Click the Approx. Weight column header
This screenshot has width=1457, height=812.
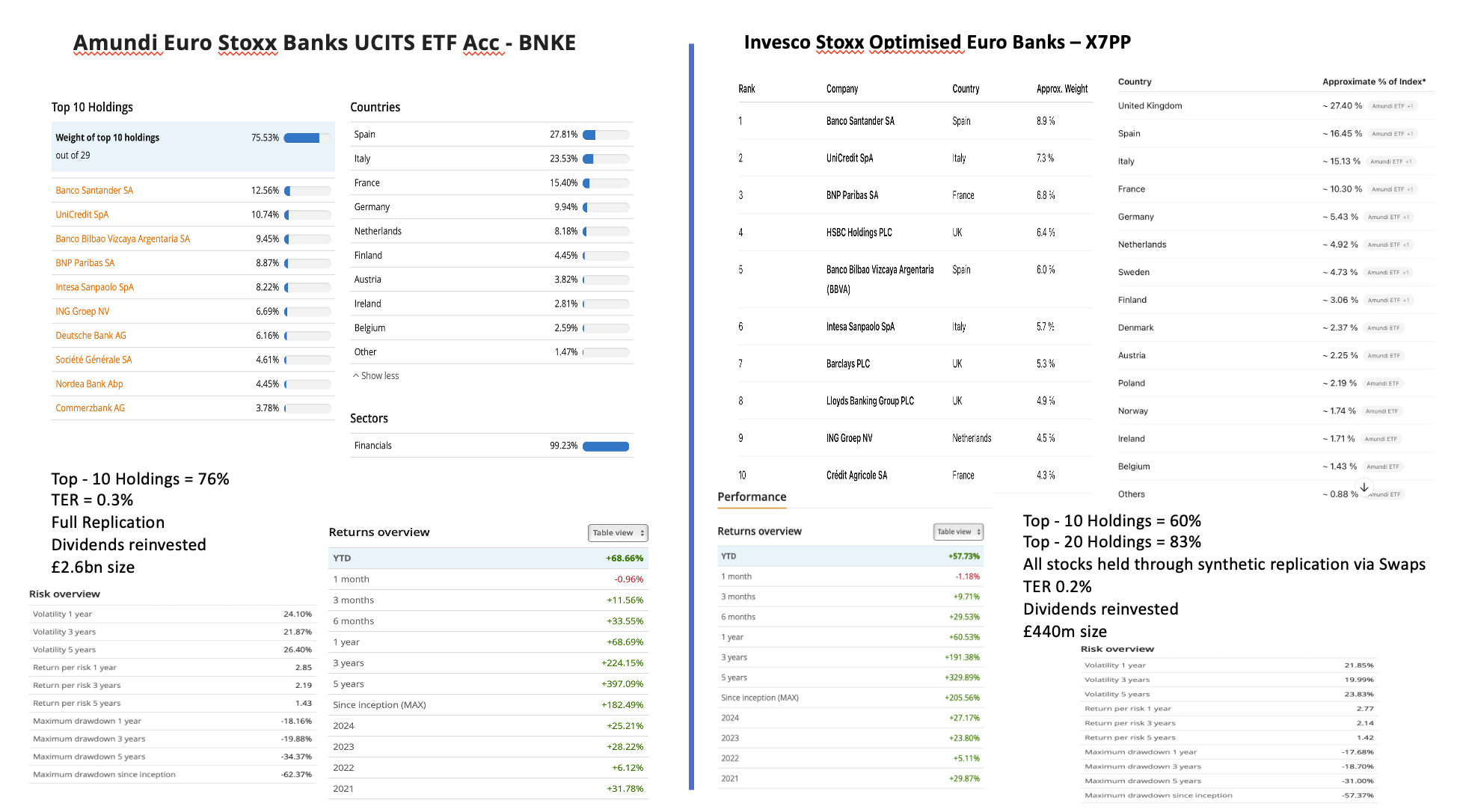(1062, 89)
